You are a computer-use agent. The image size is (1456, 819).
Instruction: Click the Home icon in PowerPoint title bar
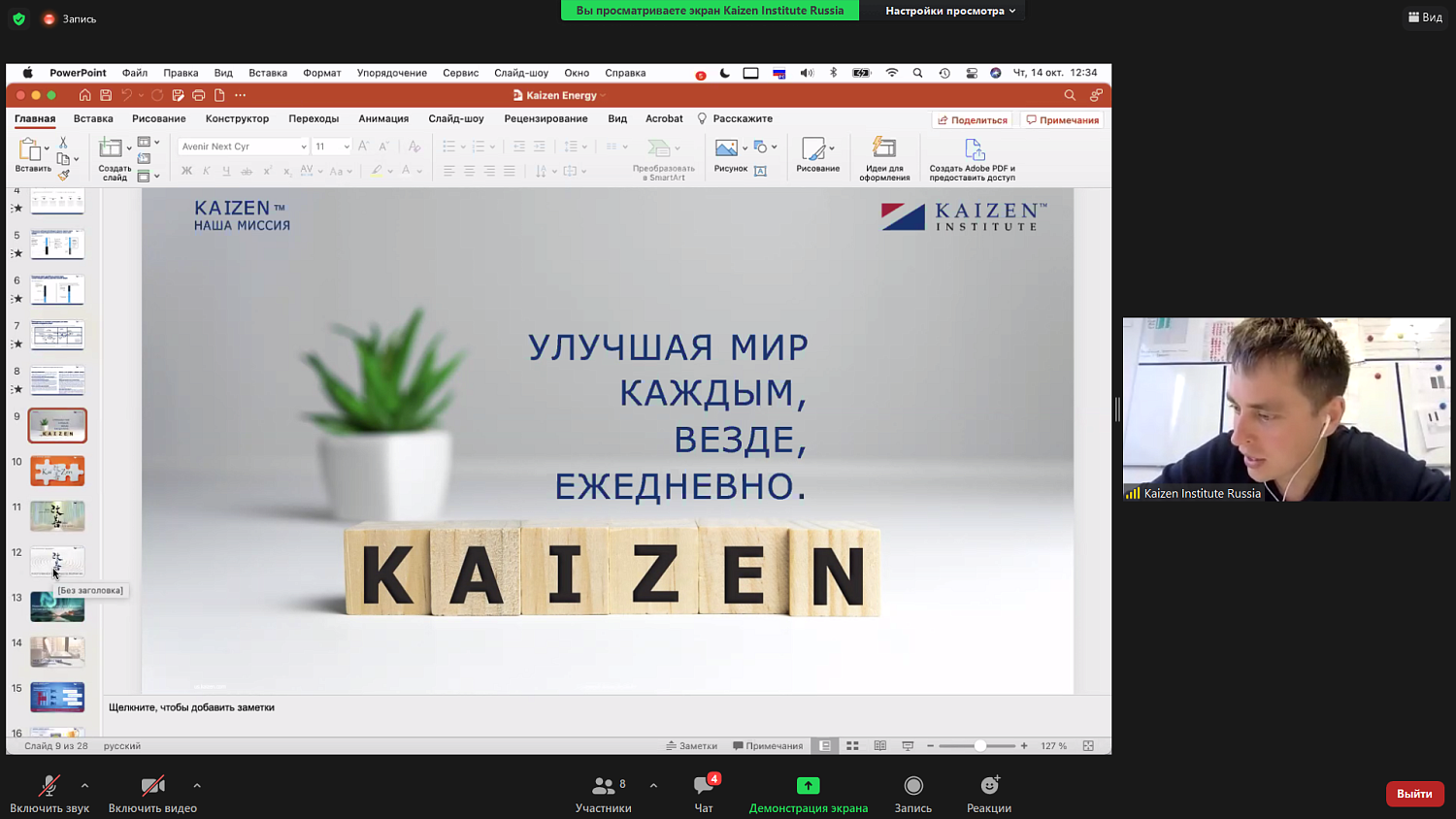click(x=85, y=95)
